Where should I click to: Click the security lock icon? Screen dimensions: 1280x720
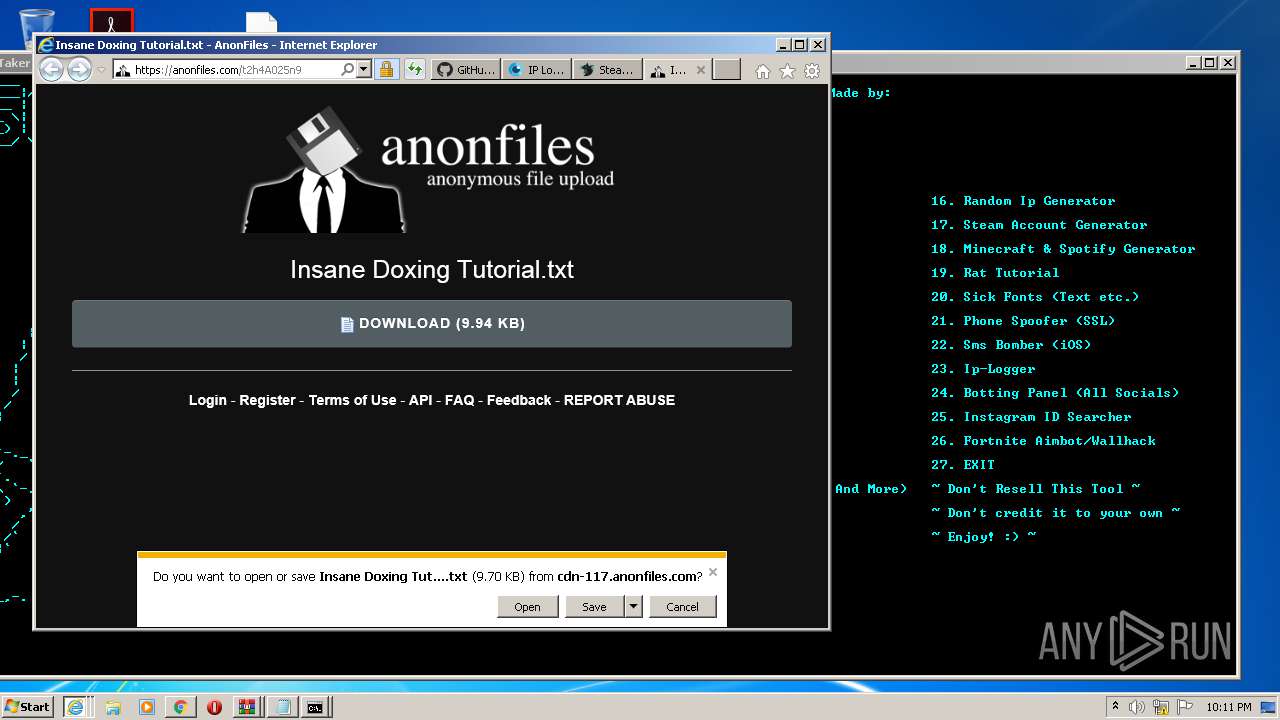point(387,70)
